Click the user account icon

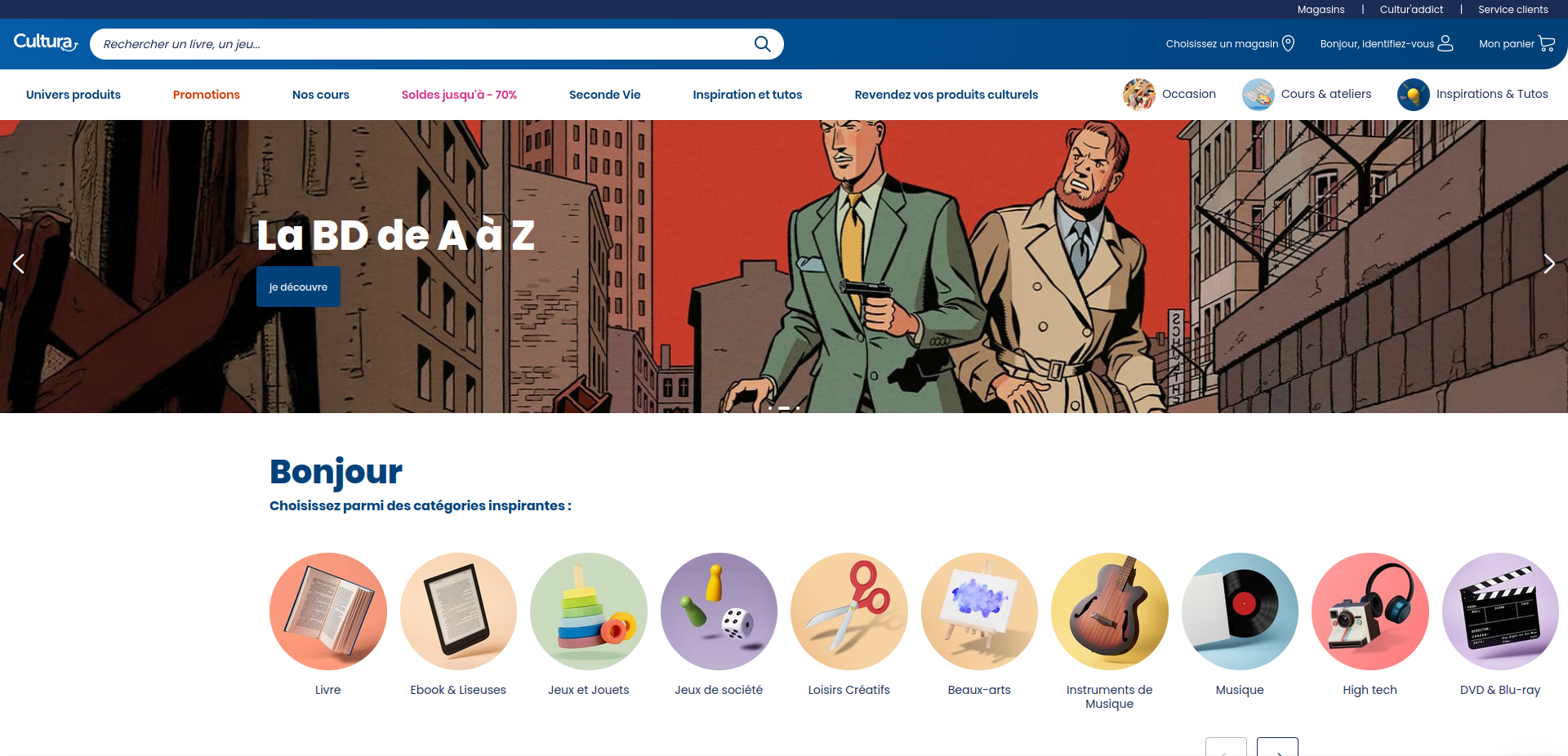click(1445, 43)
